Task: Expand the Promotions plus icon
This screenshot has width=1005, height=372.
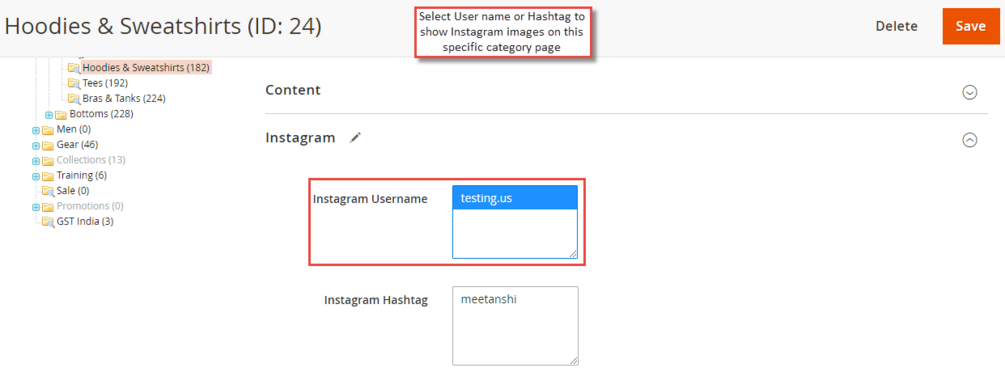Action: (36, 207)
